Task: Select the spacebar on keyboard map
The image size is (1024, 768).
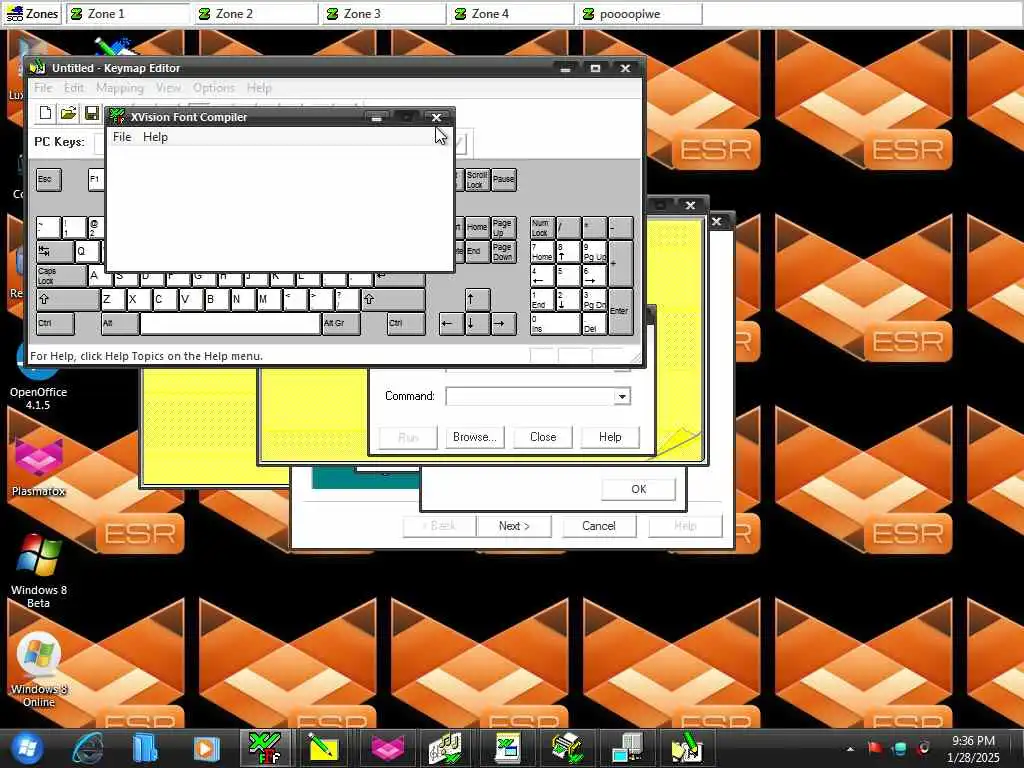Action: coord(231,324)
